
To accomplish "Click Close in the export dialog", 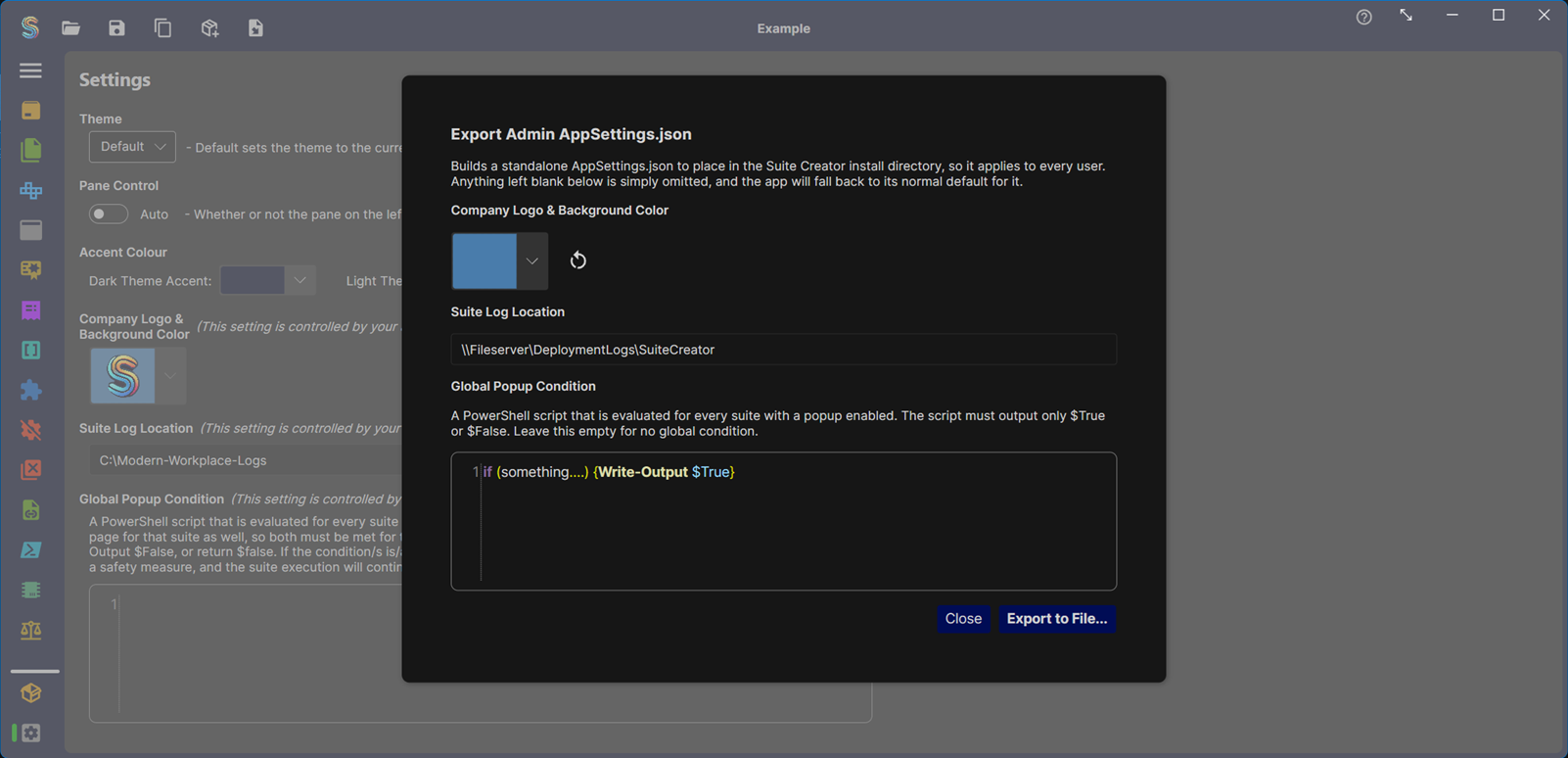I will tap(963, 618).
